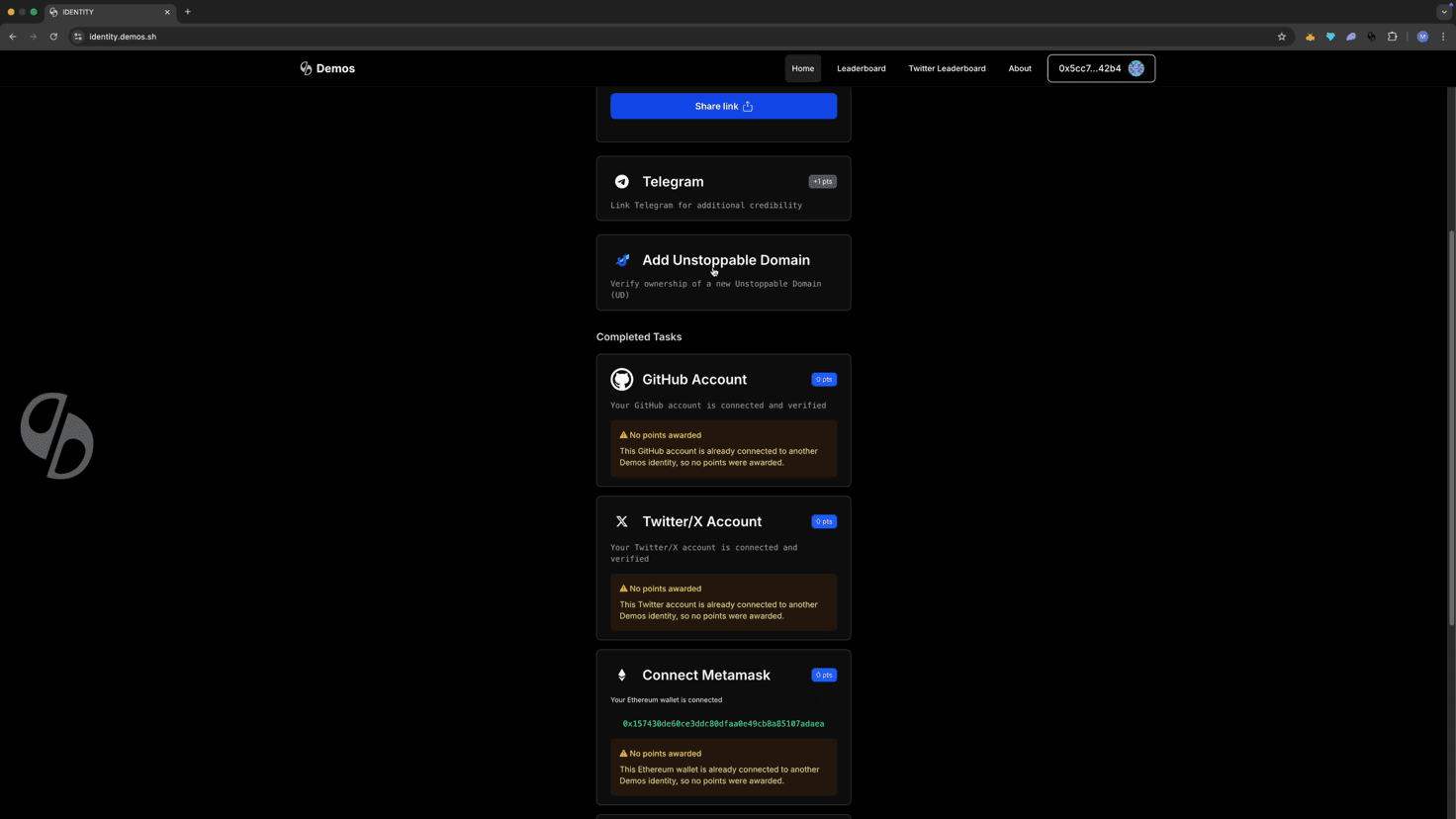Screen dimensions: 1456x819
Task: Click the warning triangle on Metamask points alert
Action: pyautogui.click(x=624, y=753)
